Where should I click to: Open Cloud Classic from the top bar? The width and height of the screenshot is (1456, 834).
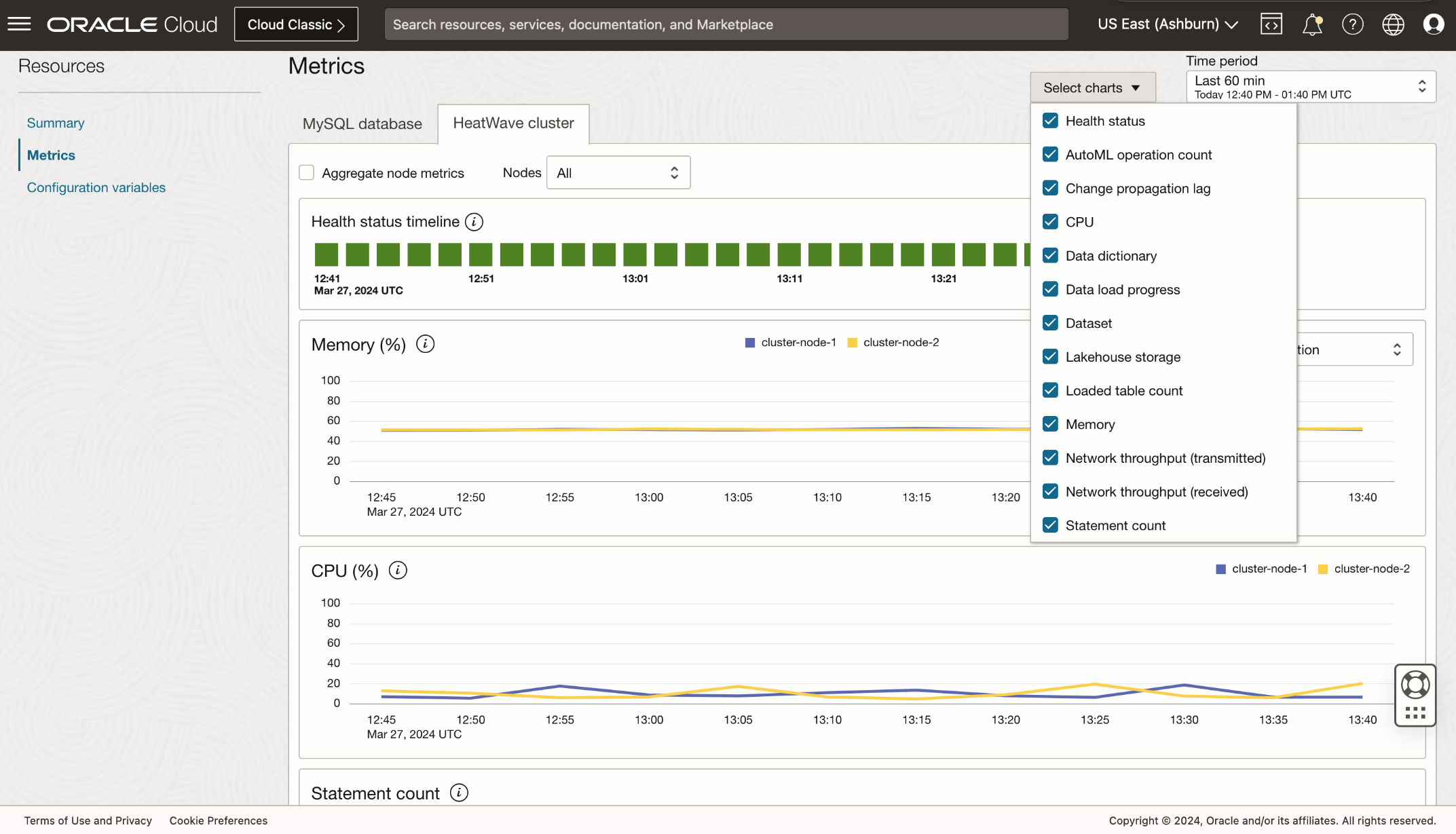(x=295, y=24)
